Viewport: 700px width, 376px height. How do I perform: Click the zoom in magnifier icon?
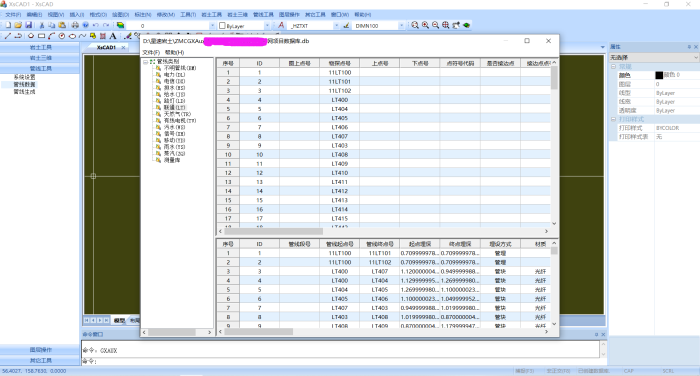(x=425, y=25)
